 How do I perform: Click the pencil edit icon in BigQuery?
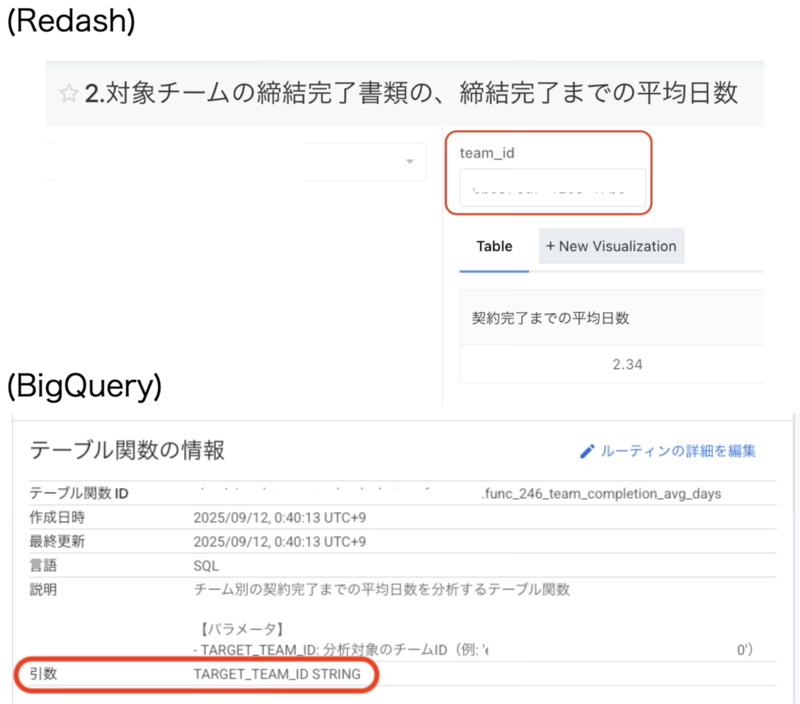[587, 451]
